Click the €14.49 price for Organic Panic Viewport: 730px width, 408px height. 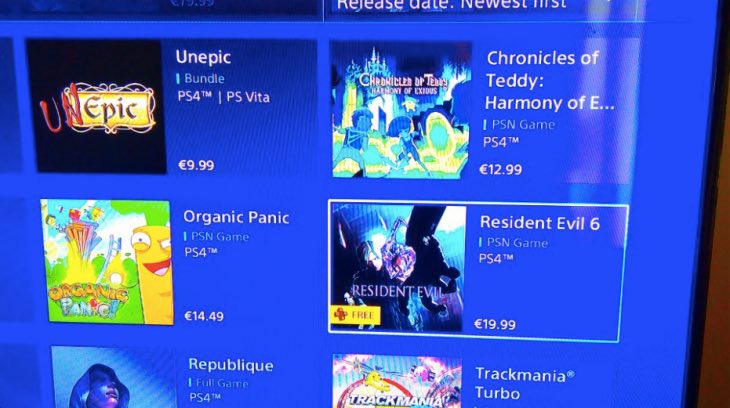(x=204, y=316)
